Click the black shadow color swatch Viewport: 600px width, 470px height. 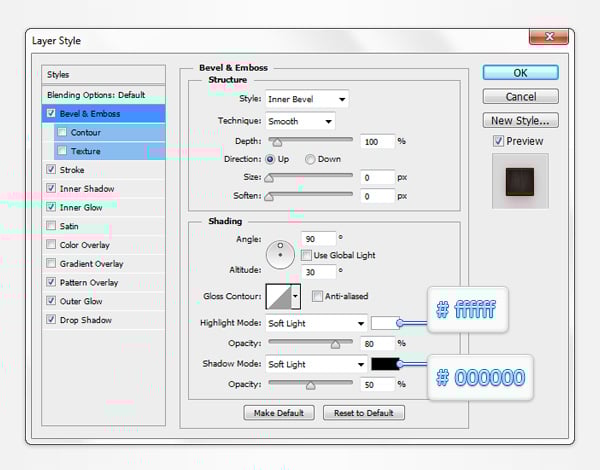(x=384, y=364)
